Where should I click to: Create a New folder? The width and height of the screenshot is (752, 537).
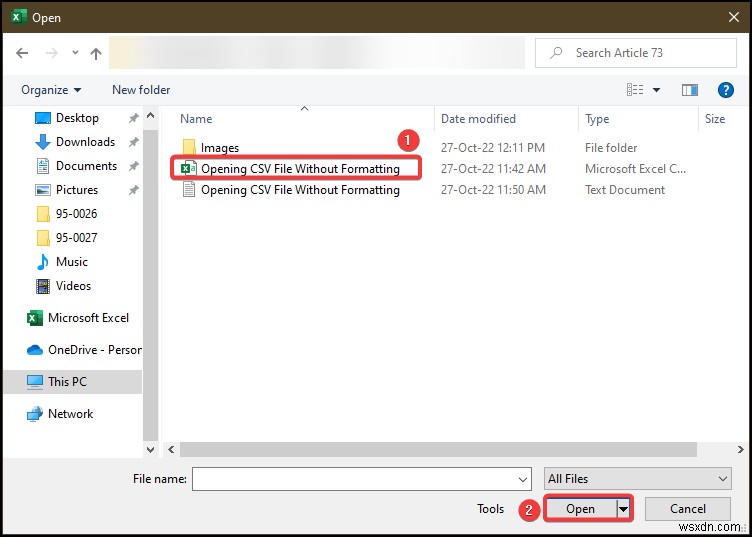pos(141,90)
